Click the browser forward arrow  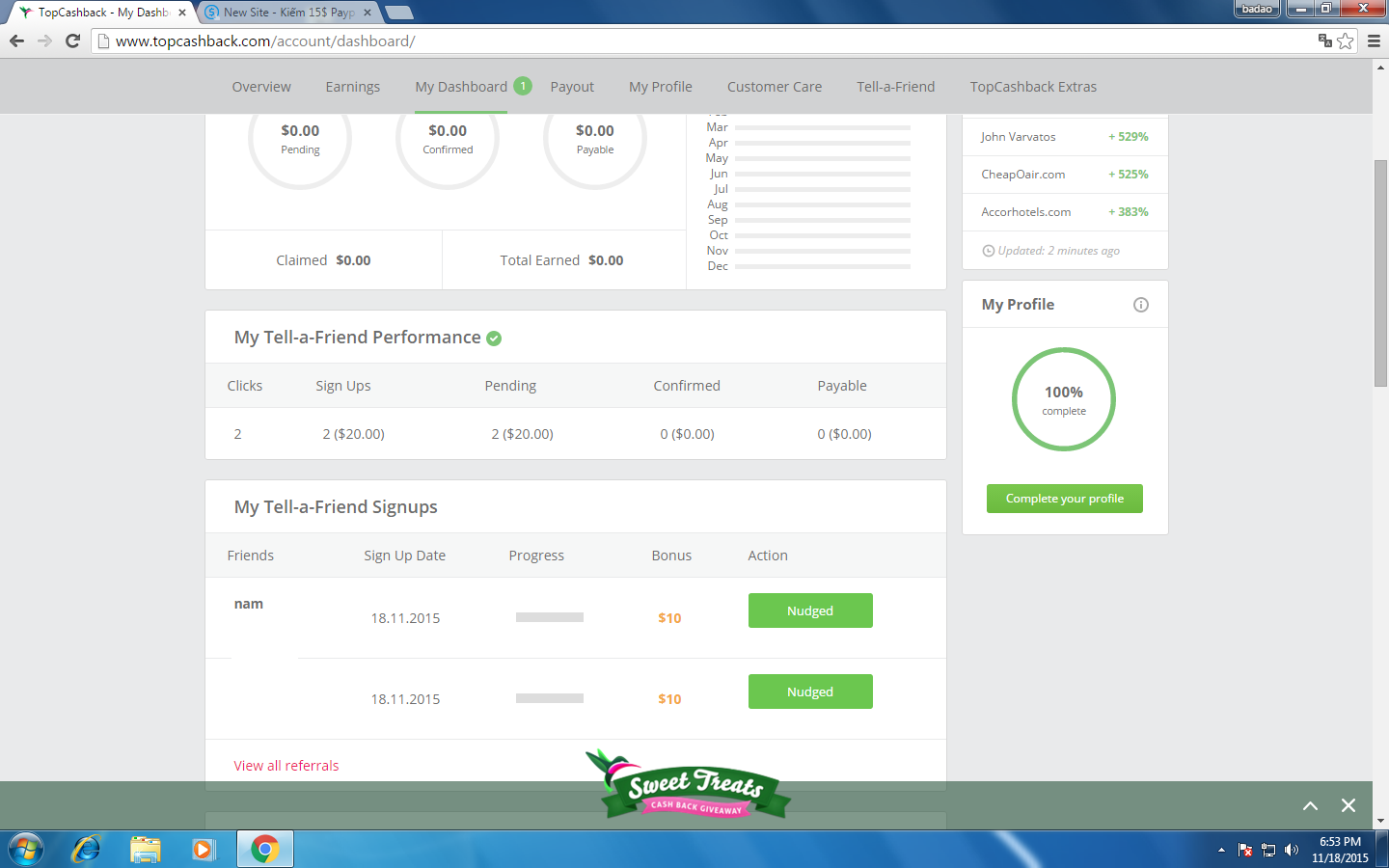click(44, 41)
